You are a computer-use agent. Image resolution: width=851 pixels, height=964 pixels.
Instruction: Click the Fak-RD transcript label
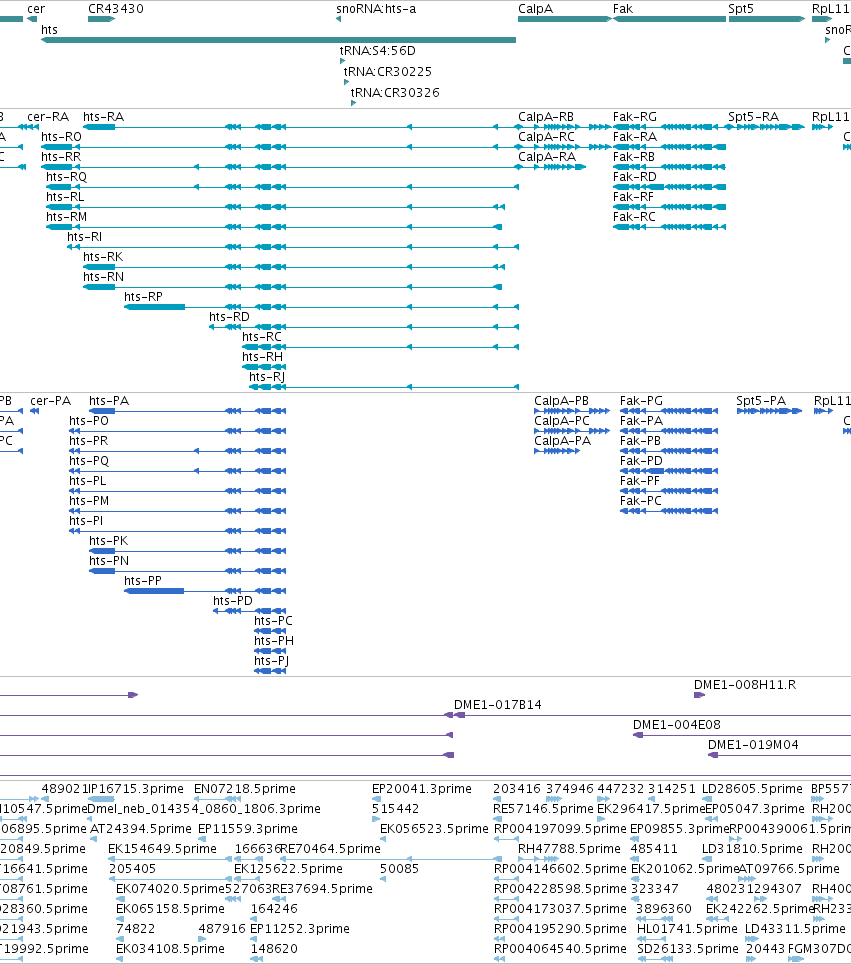click(635, 176)
